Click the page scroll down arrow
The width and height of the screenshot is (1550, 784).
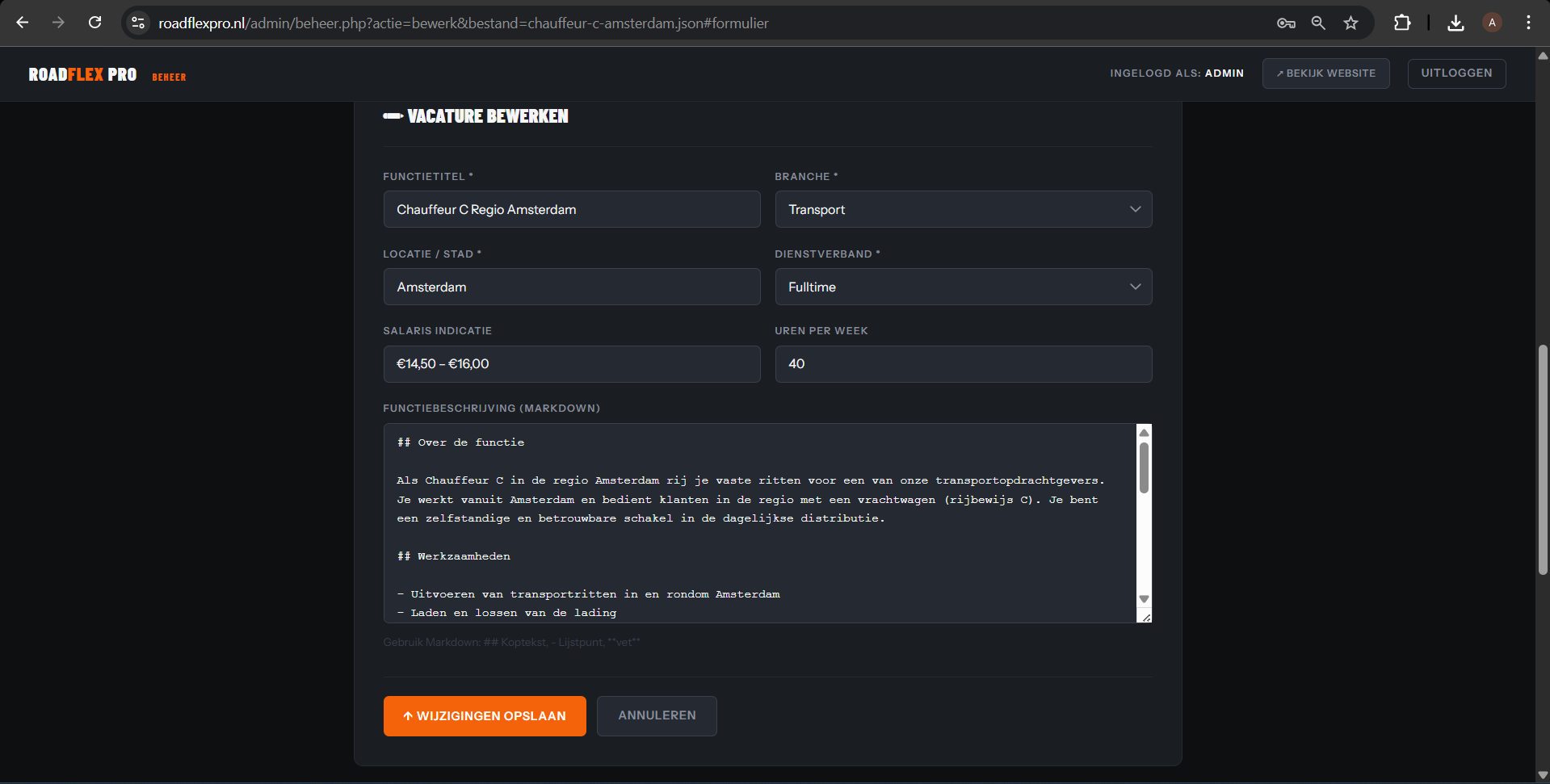[x=1543, y=775]
